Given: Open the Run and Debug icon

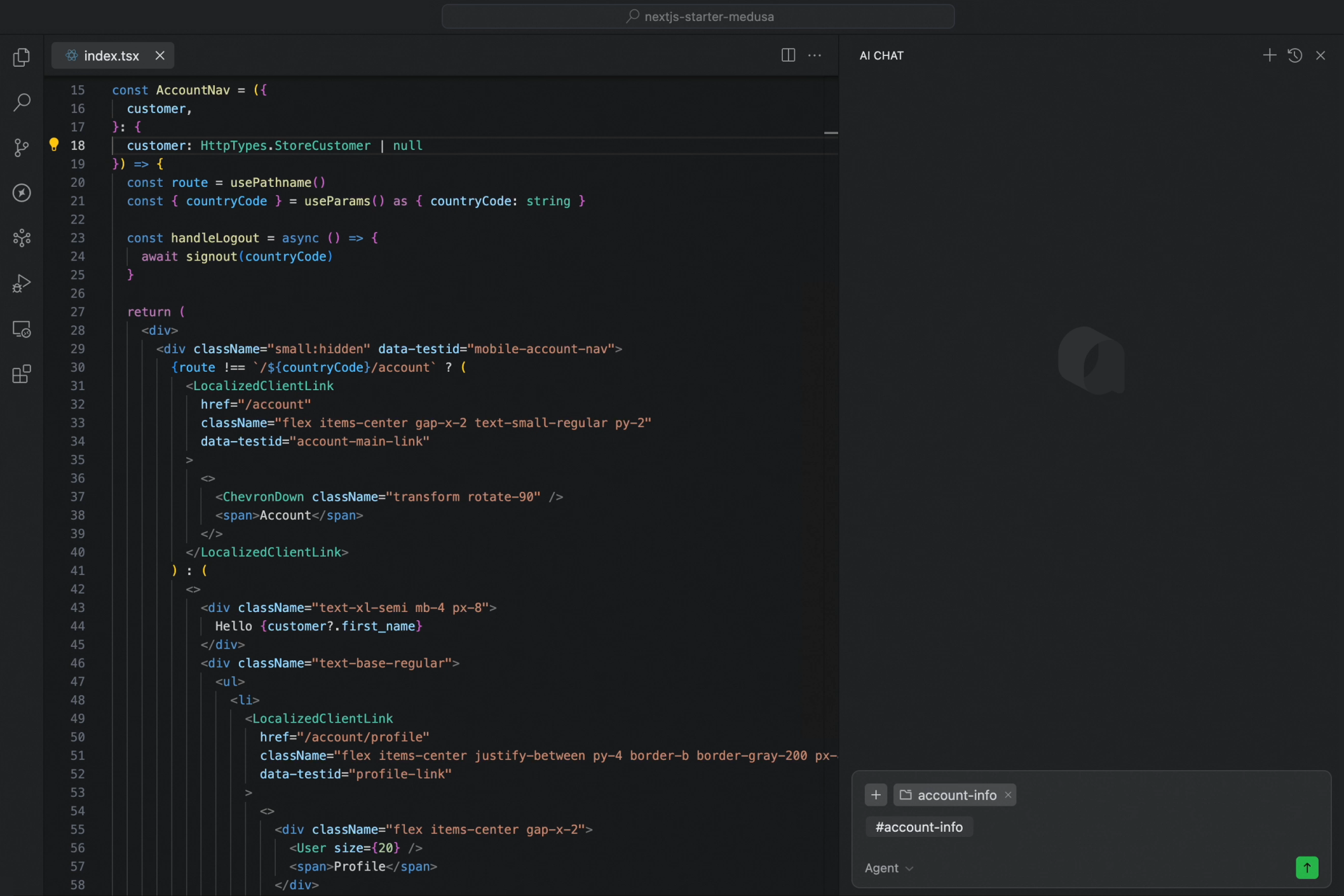Looking at the screenshot, I should [x=22, y=283].
